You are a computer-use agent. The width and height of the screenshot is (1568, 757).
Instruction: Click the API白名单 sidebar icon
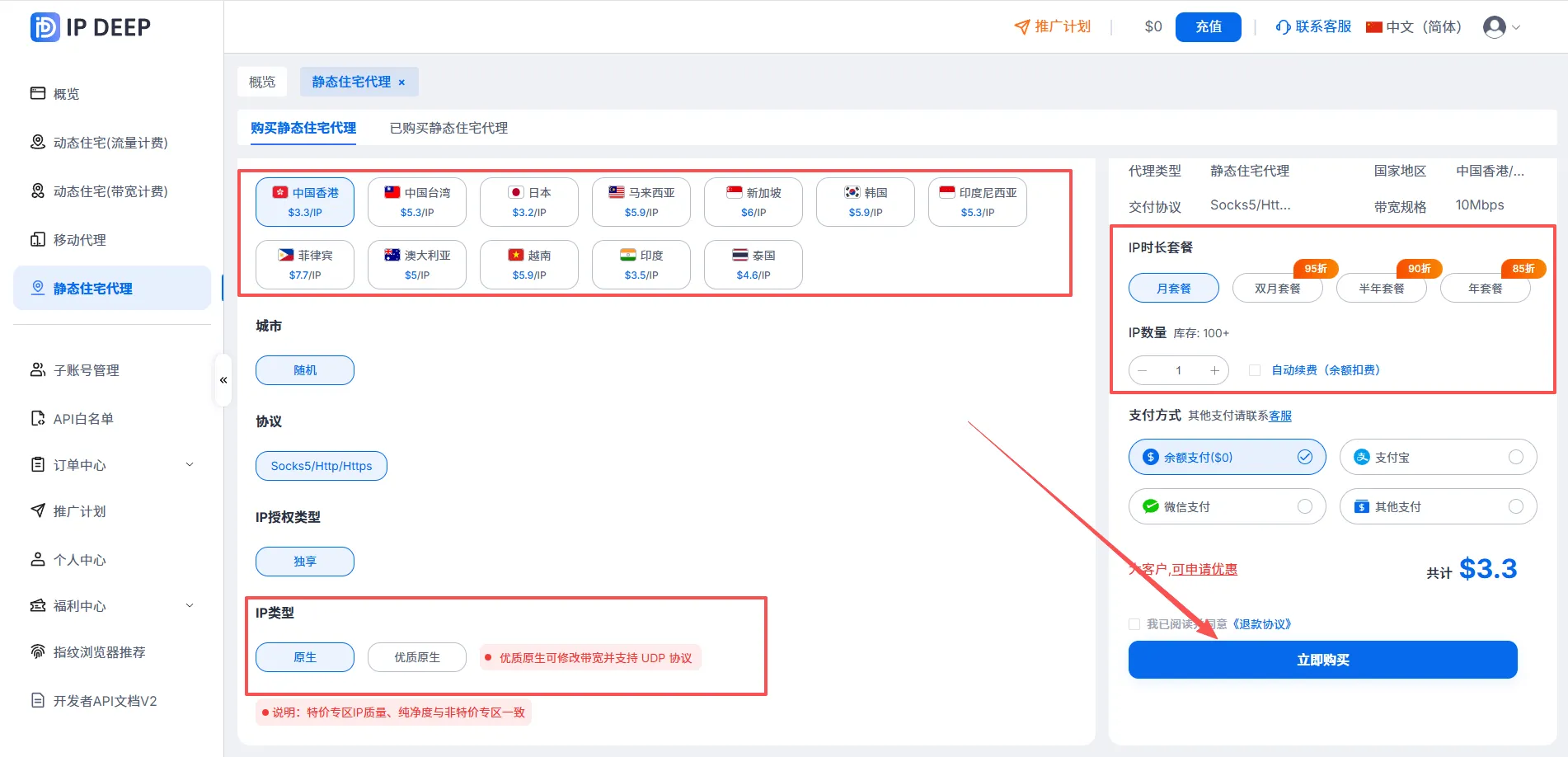click(x=38, y=418)
